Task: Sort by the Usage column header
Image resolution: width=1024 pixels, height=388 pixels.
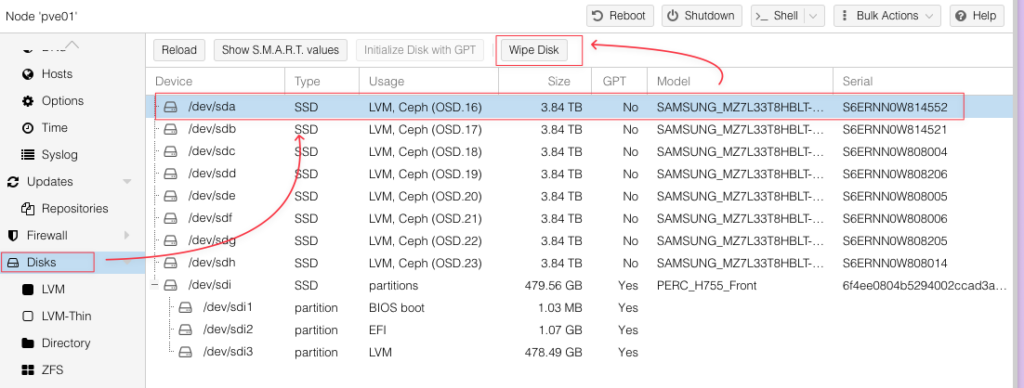Action: pos(429,81)
